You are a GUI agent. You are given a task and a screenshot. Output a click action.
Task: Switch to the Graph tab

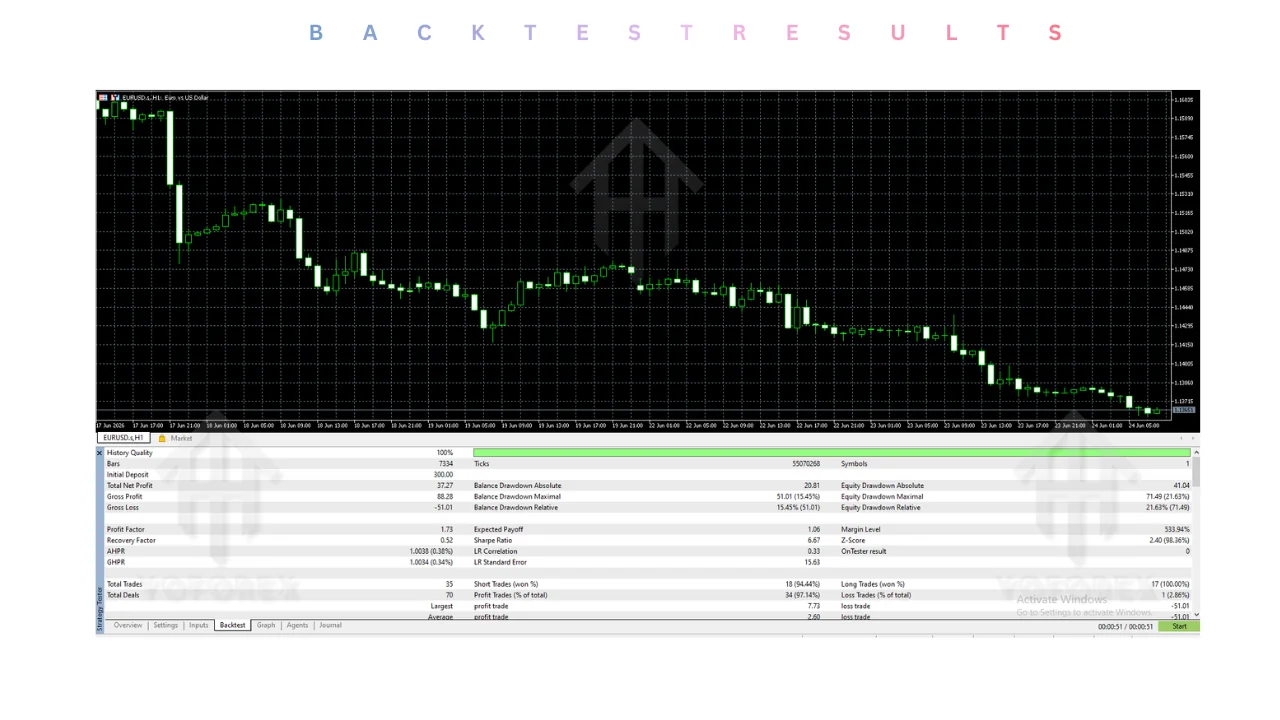point(266,625)
